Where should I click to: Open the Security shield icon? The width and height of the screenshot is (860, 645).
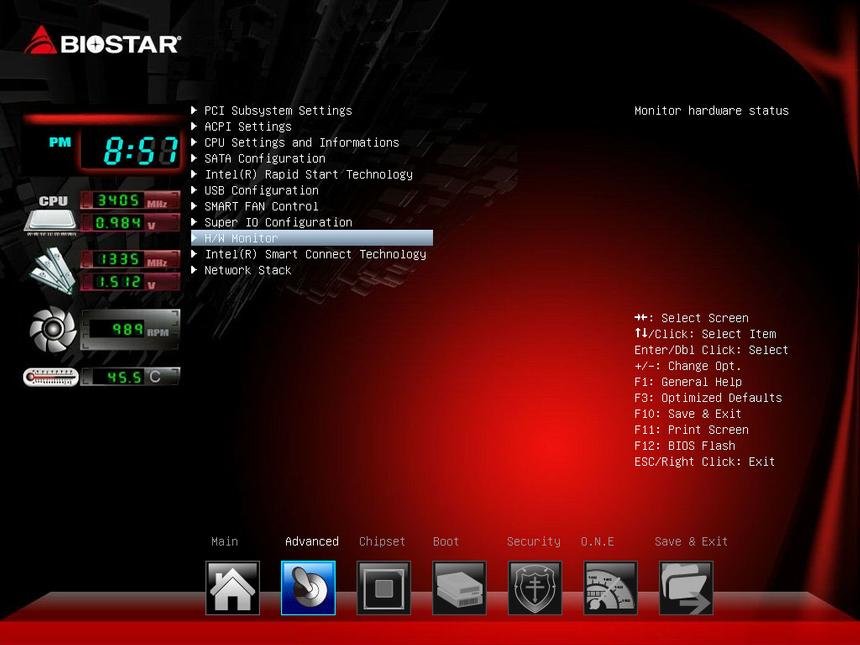point(535,588)
